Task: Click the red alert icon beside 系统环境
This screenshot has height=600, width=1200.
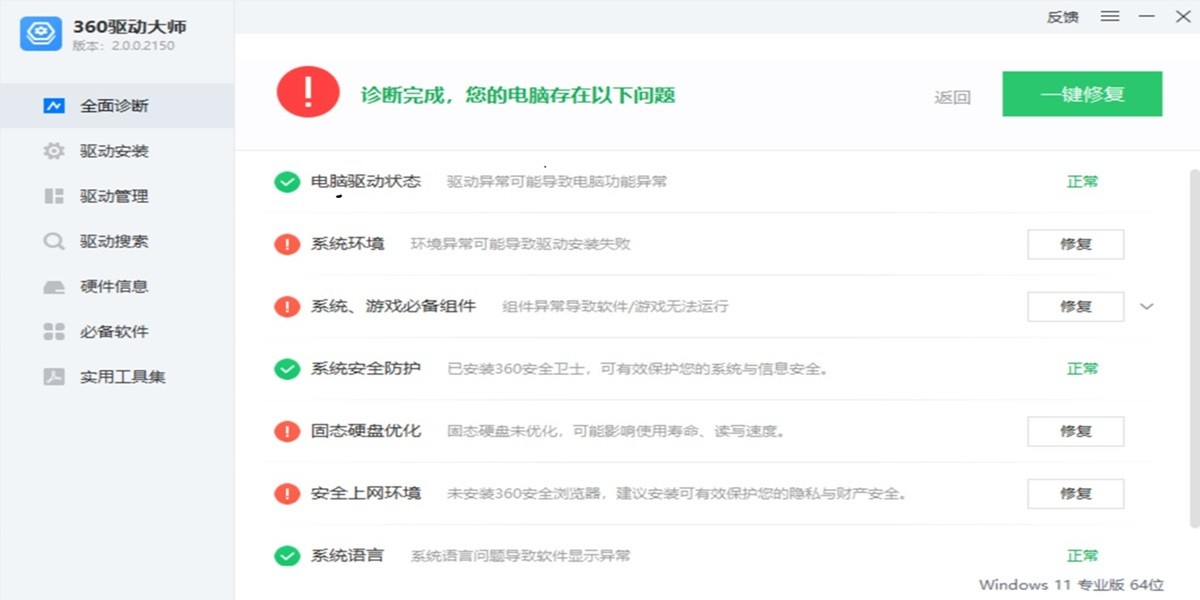Action: 286,243
